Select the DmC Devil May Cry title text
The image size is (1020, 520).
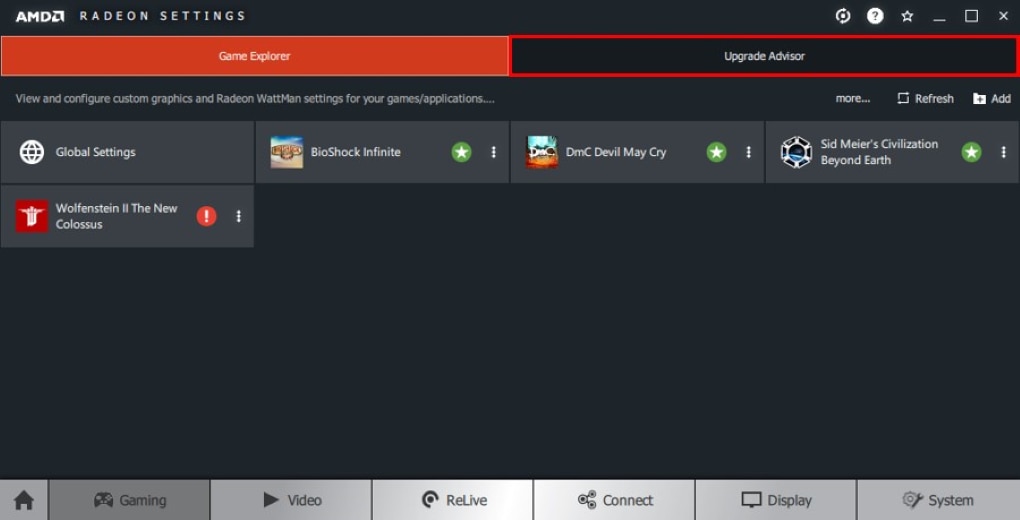pos(615,152)
